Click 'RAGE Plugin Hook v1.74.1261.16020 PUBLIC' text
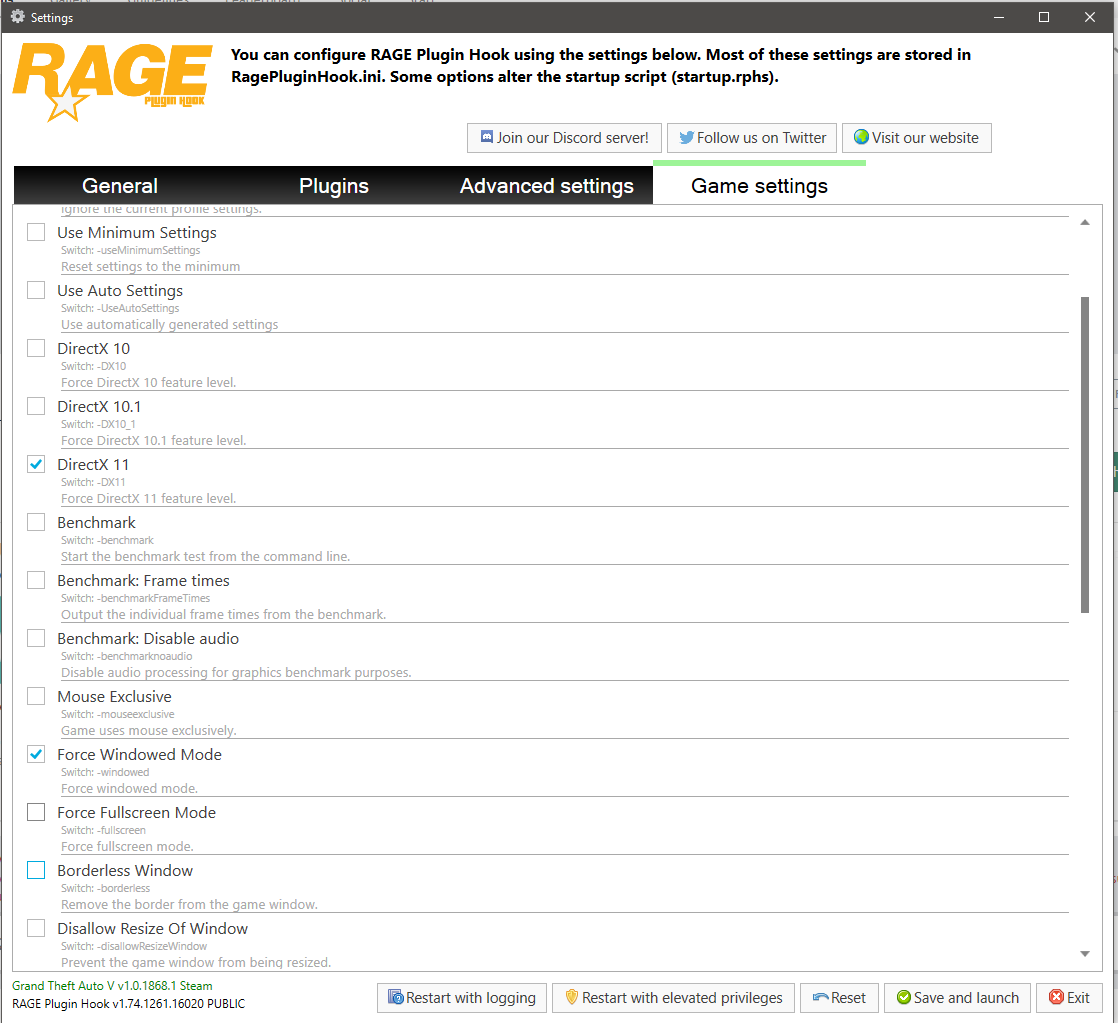This screenshot has height=1023, width=1118. 128,1004
